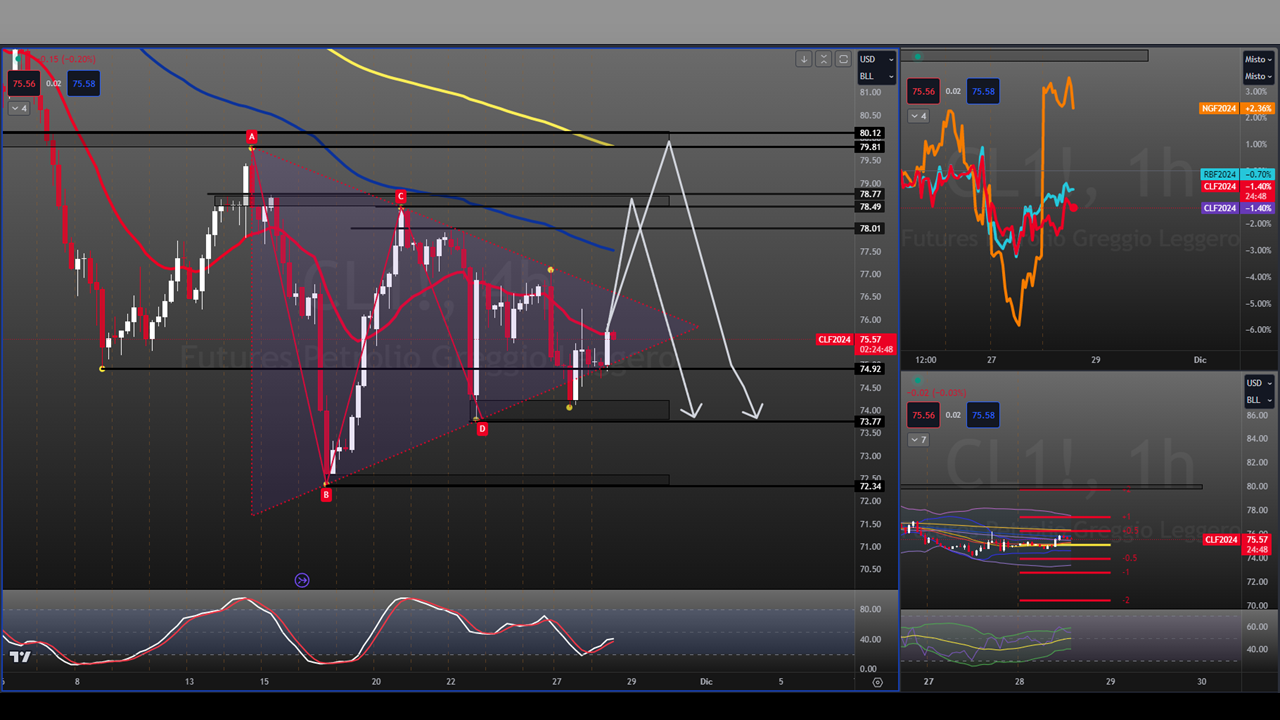Click the +2.36% value label
1280x720 pixels.
[1258, 108]
